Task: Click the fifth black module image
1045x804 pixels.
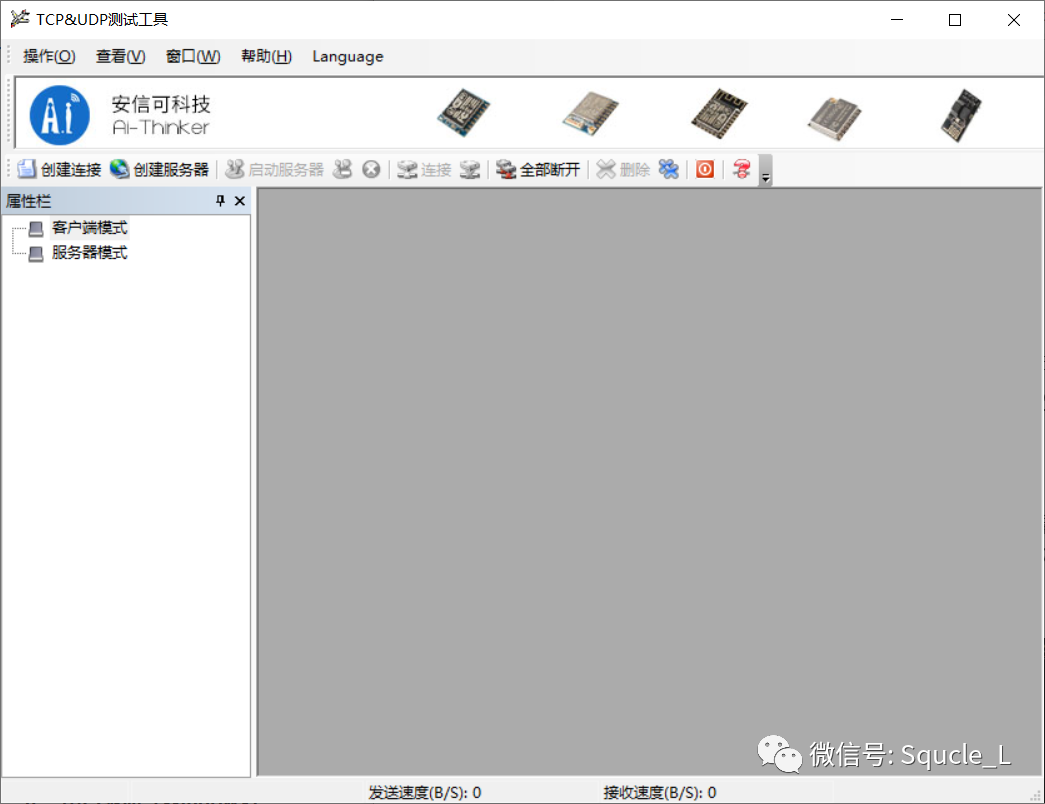Action: (961, 115)
